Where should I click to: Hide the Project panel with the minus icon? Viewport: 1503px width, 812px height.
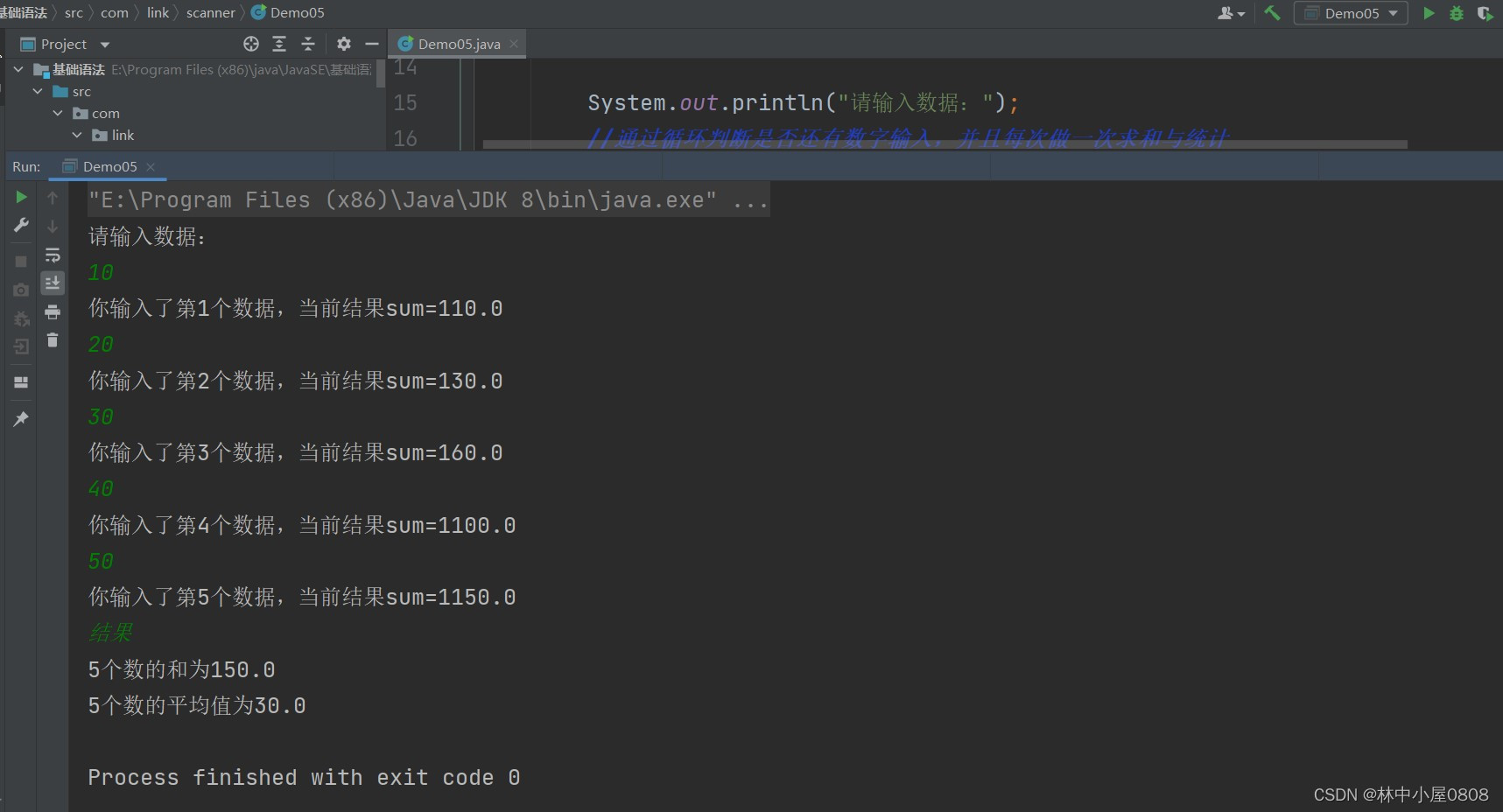(372, 44)
